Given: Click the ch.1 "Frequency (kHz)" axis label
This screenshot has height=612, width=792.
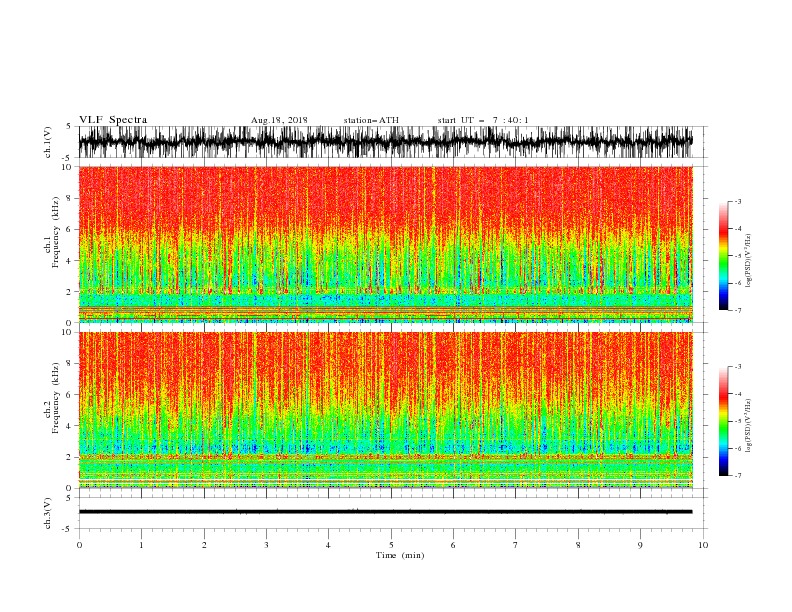Looking at the screenshot, I should click(56, 232).
